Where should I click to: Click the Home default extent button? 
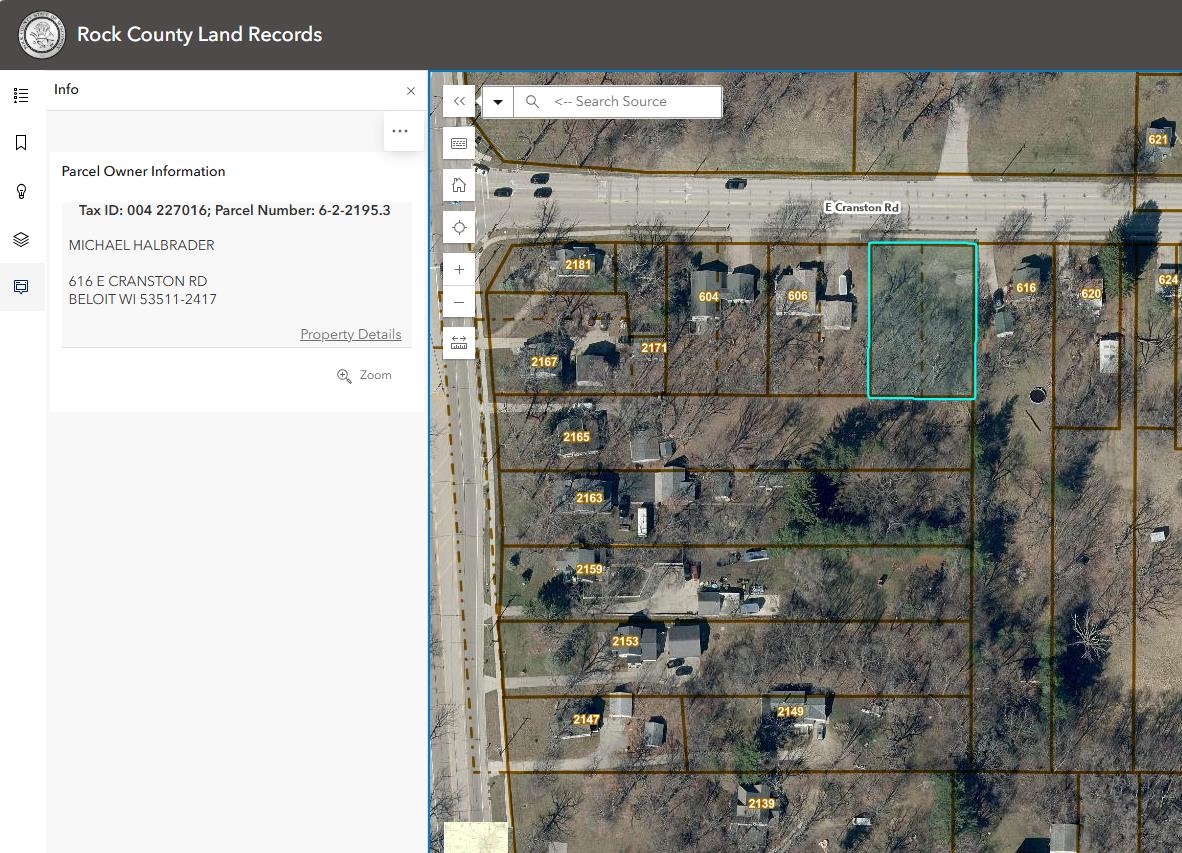pos(459,185)
